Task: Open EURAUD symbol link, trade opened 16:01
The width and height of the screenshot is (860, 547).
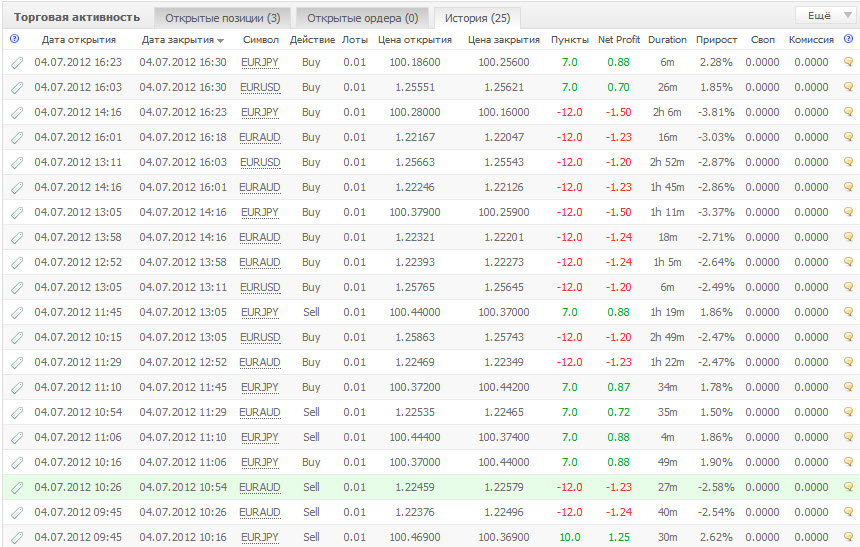Action: coord(260,138)
